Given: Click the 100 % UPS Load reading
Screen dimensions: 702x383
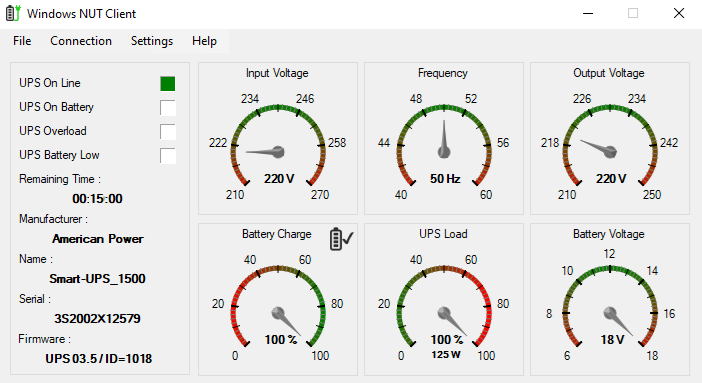Looking at the screenshot, I should click(x=447, y=340).
